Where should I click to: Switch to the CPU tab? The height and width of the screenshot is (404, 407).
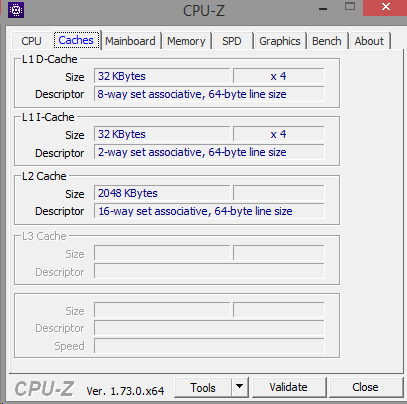(x=31, y=41)
